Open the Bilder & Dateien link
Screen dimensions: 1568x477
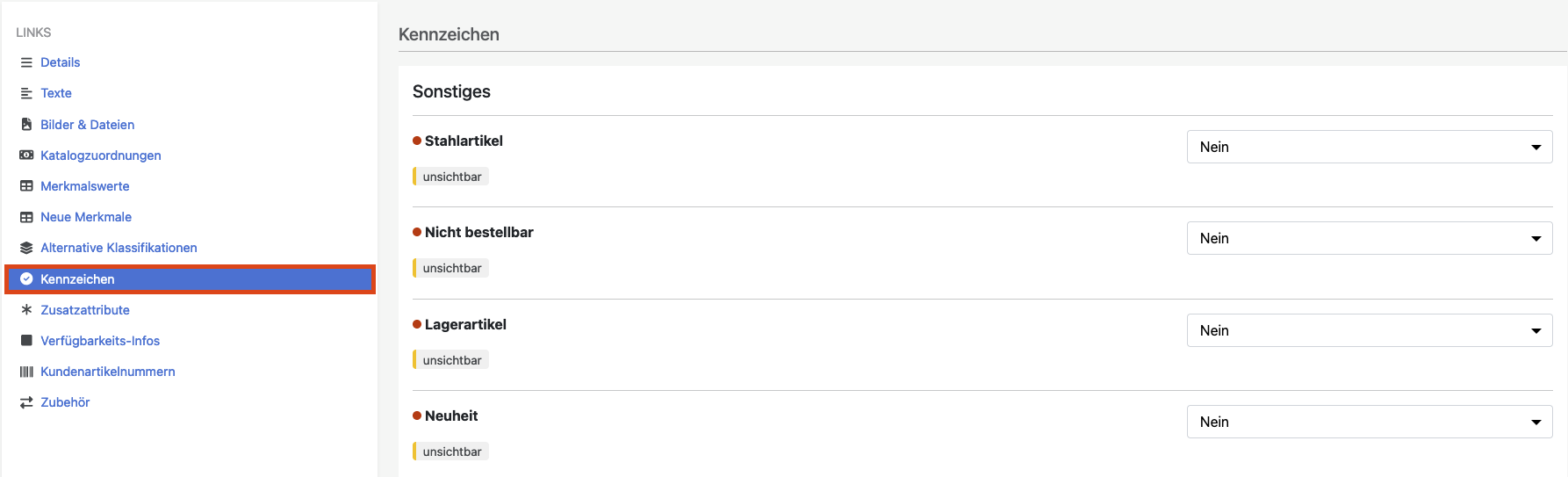[x=87, y=125]
